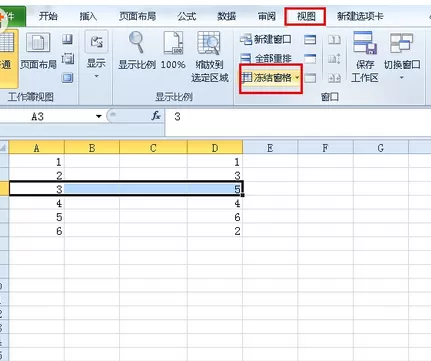Open the Page Layout view (页面布局) button
The height and width of the screenshot is (361, 431).
[38, 51]
